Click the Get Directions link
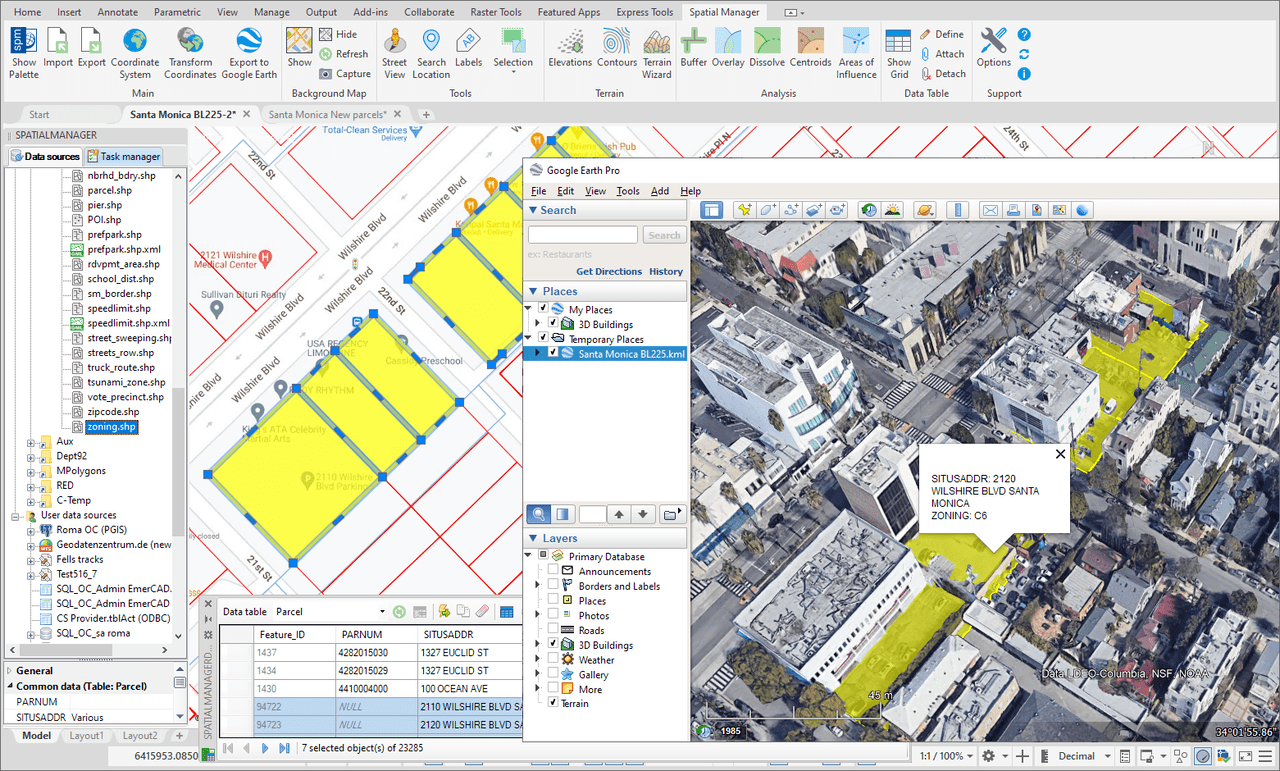 click(609, 271)
